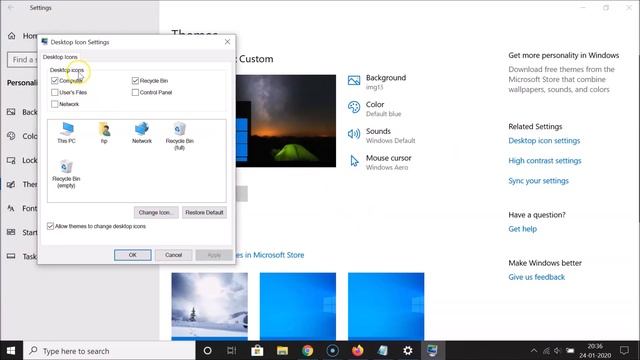Open Desktop icon settings link
The image size is (640, 360).
tap(544, 141)
